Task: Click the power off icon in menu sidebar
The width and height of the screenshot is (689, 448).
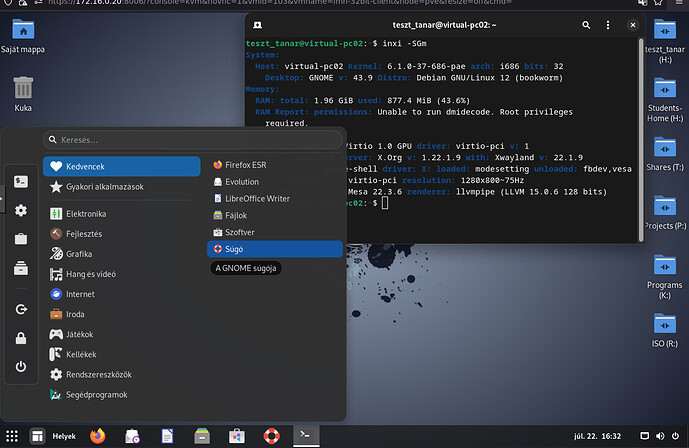Action: (x=21, y=367)
